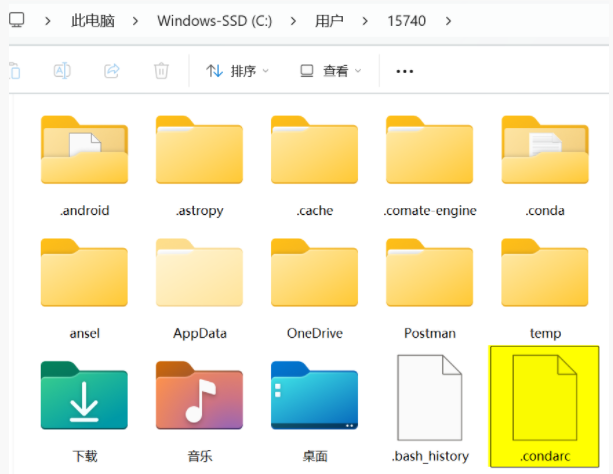Expand chevron after 15740
Image resolution: width=613 pixels, height=474 pixels.
(448, 21)
